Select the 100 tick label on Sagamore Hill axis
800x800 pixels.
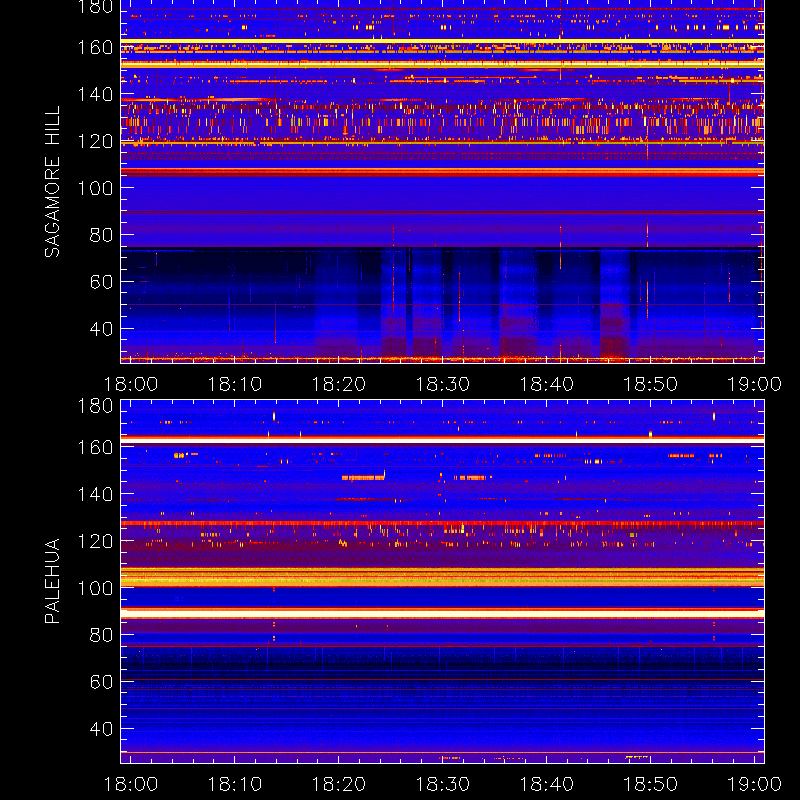(x=95, y=188)
